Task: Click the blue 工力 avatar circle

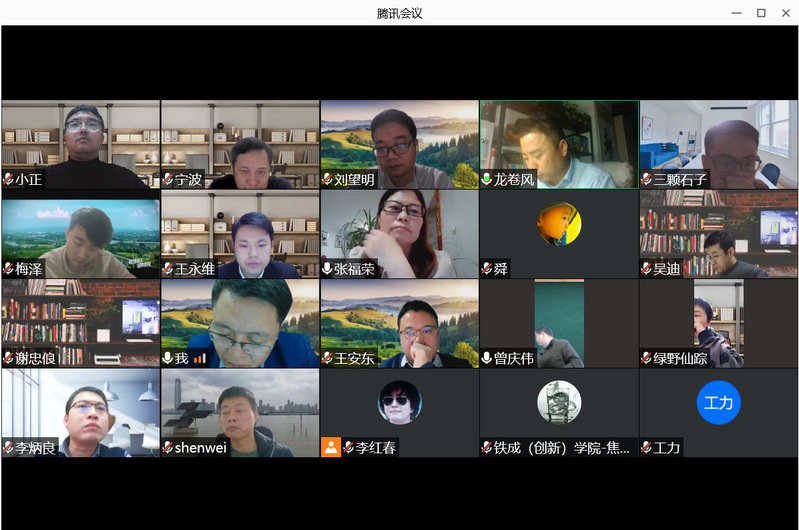Action: (718, 403)
